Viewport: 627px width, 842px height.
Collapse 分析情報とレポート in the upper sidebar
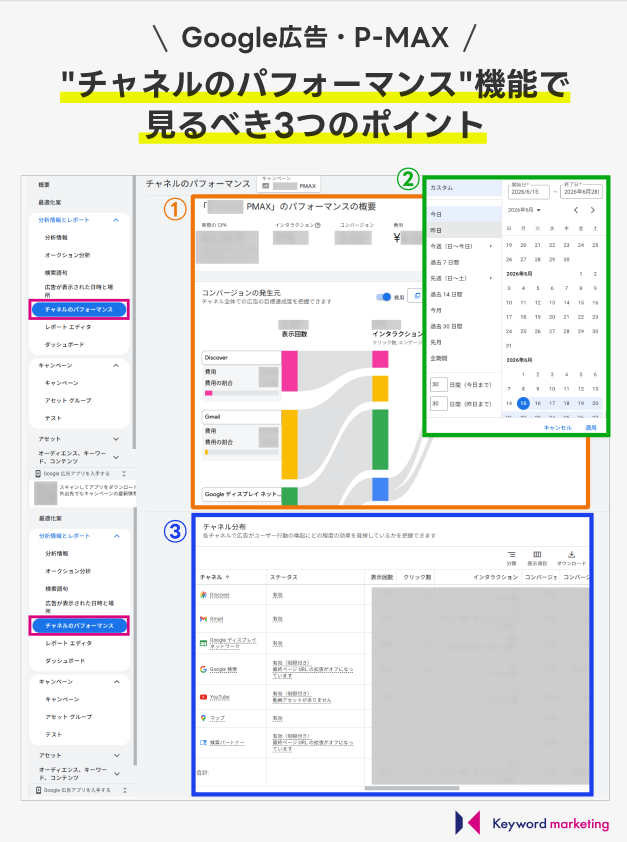(115, 220)
